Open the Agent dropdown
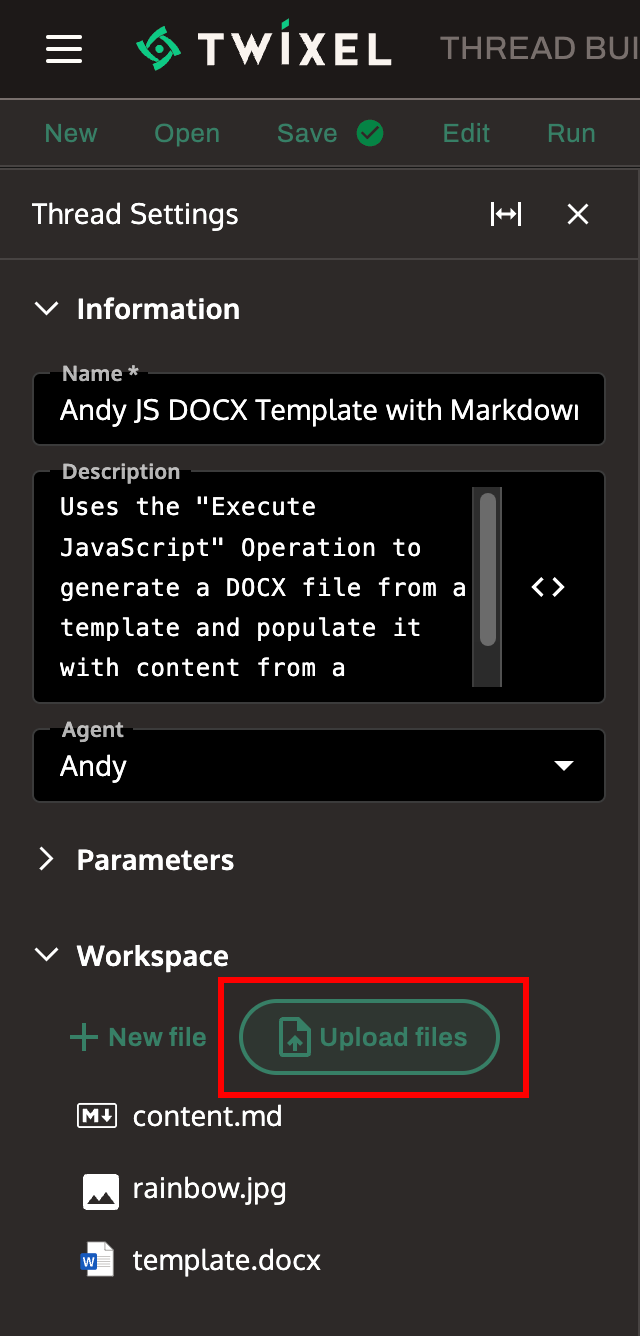Screen dimensions: 640x1336 (x=565, y=765)
